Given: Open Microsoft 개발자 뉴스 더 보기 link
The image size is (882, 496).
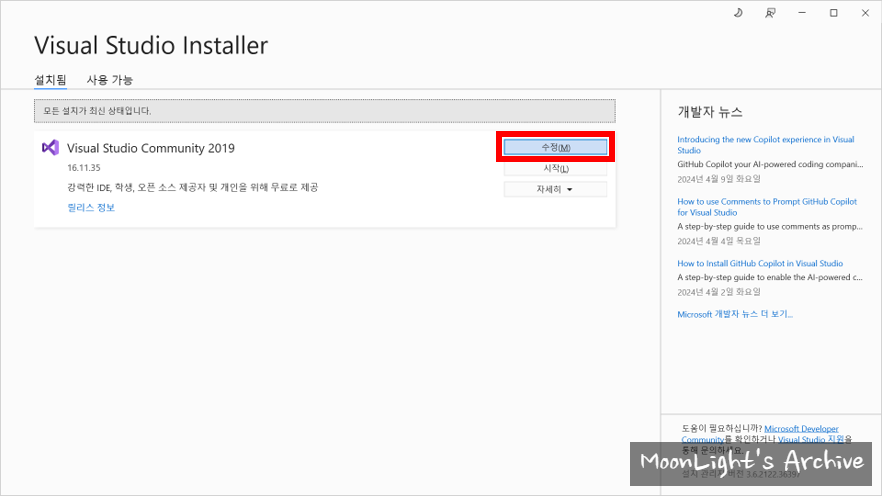Looking at the screenshot, I should (x=735, y=314).
